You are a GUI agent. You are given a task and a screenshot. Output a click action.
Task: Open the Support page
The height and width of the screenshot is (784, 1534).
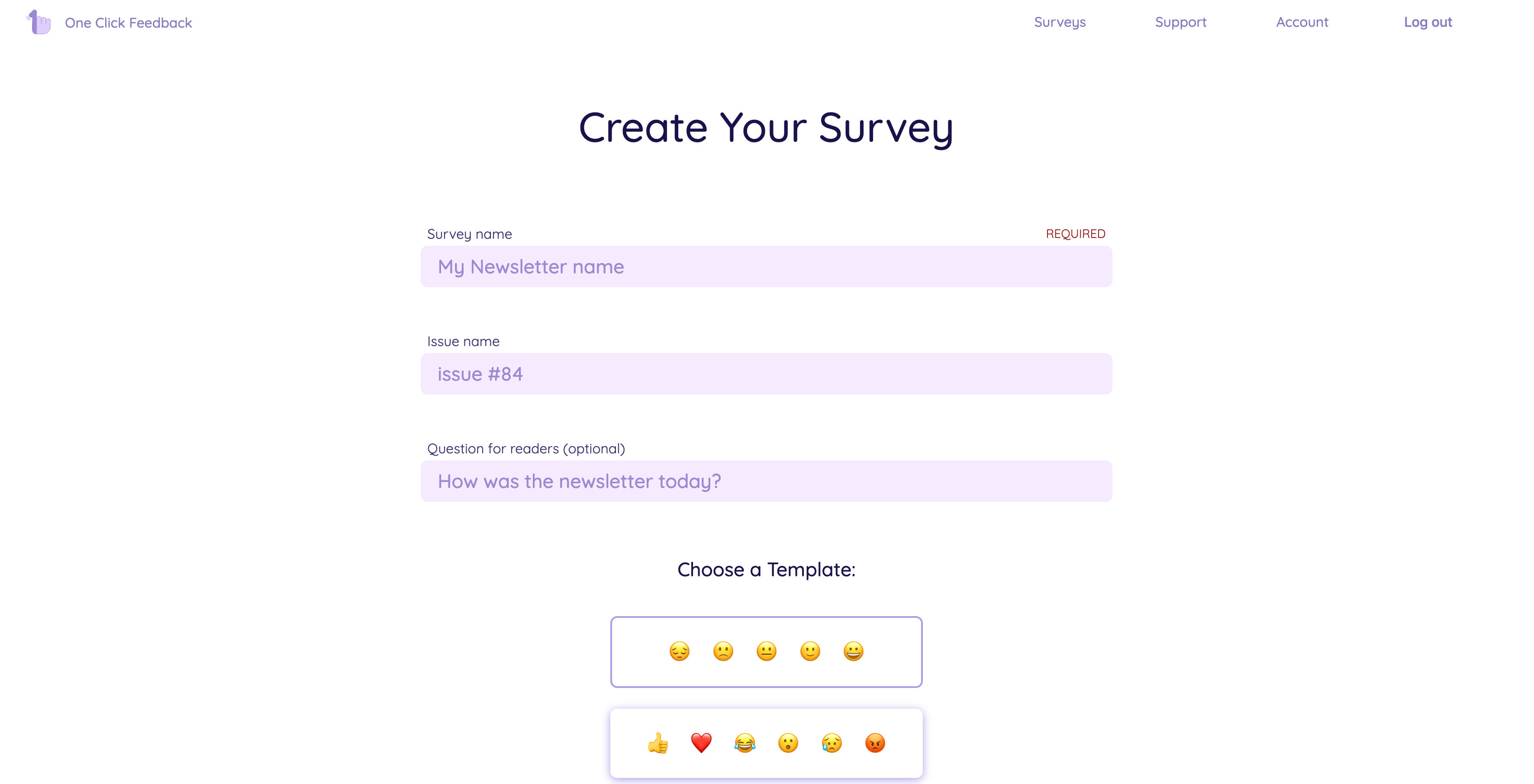pyautogui.click(x=1181, y=22)
